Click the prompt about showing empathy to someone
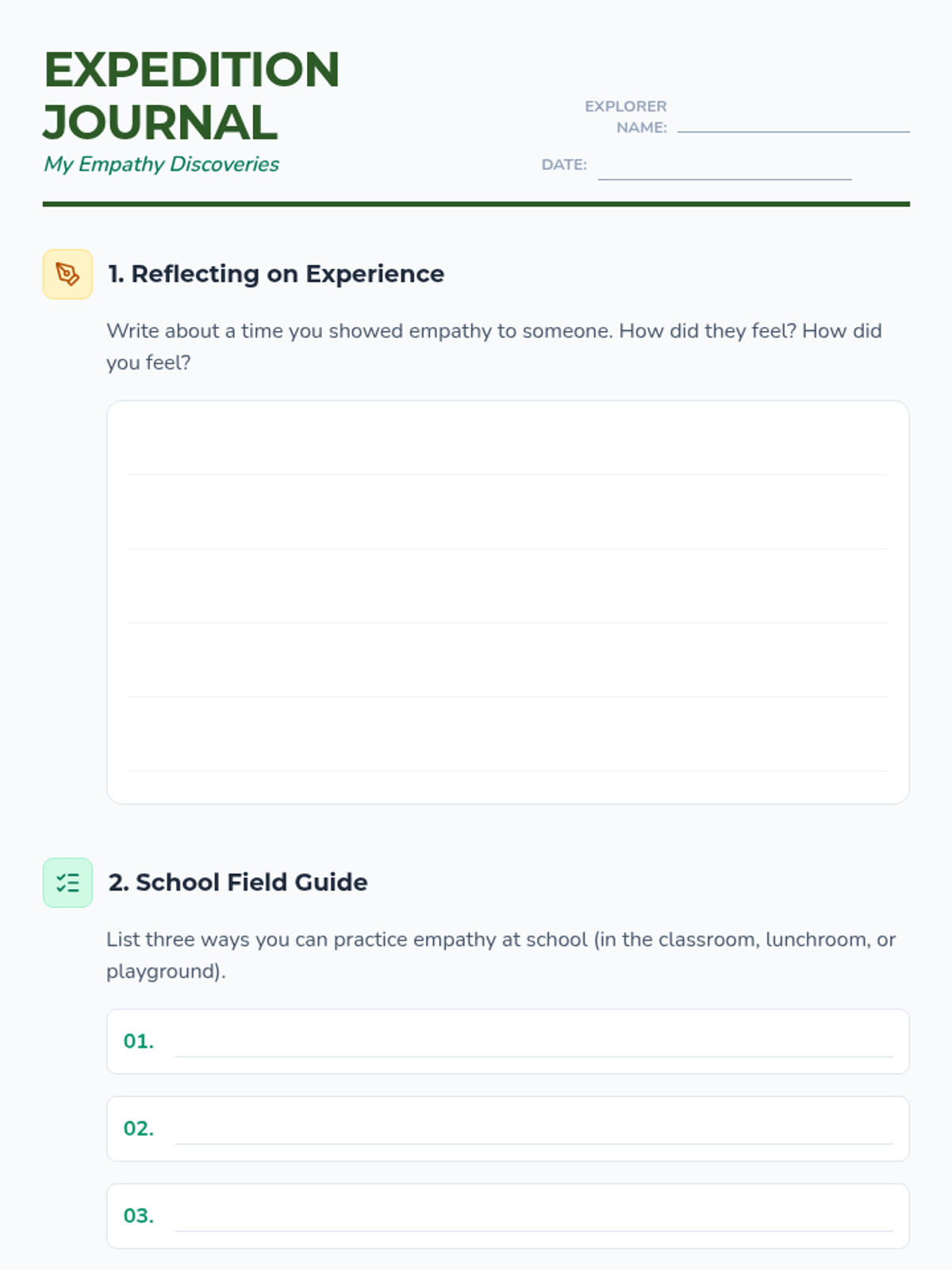The width and height of the screenshot is (952, 1270). click(494, 347)
